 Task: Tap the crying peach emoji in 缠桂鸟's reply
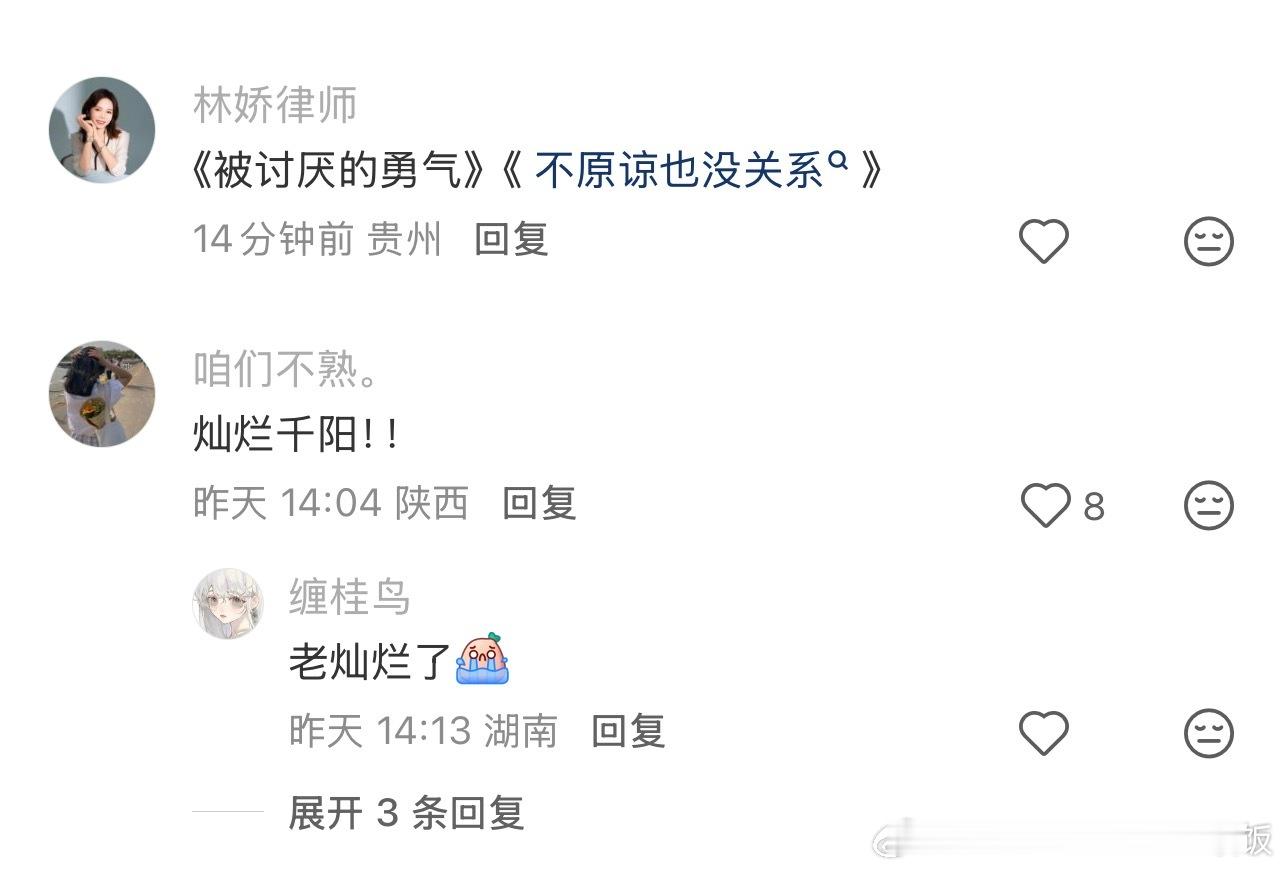pyautogui.click(x=482, y=659)
